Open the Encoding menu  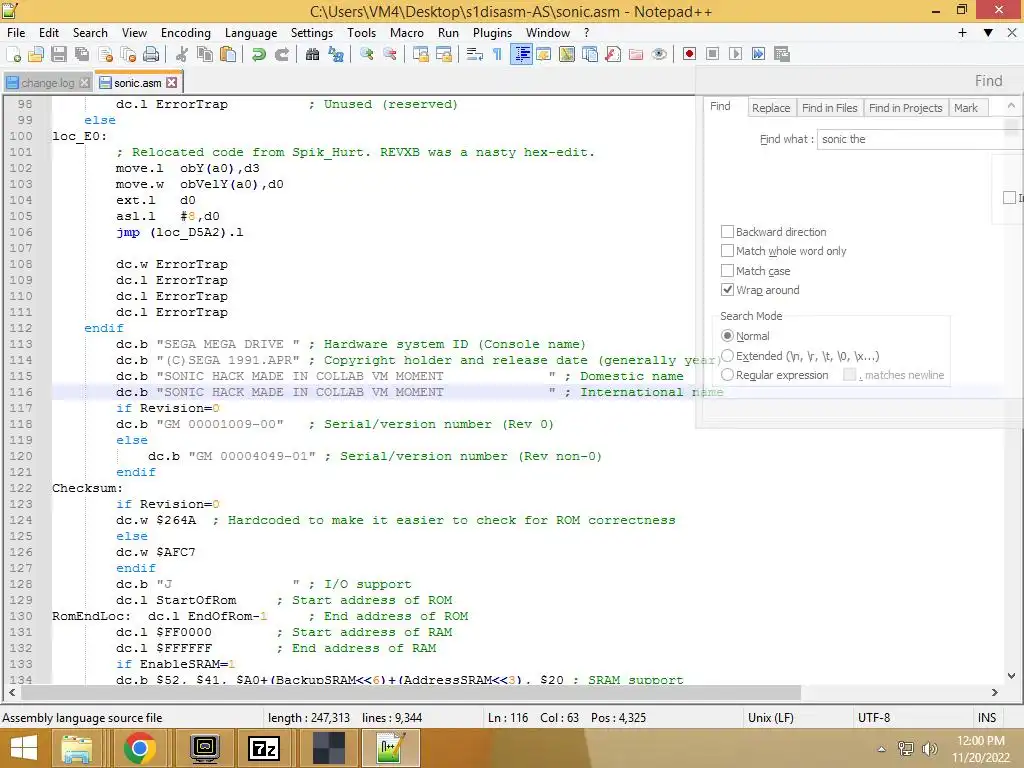pyautogui.click(x=185, y=33)
